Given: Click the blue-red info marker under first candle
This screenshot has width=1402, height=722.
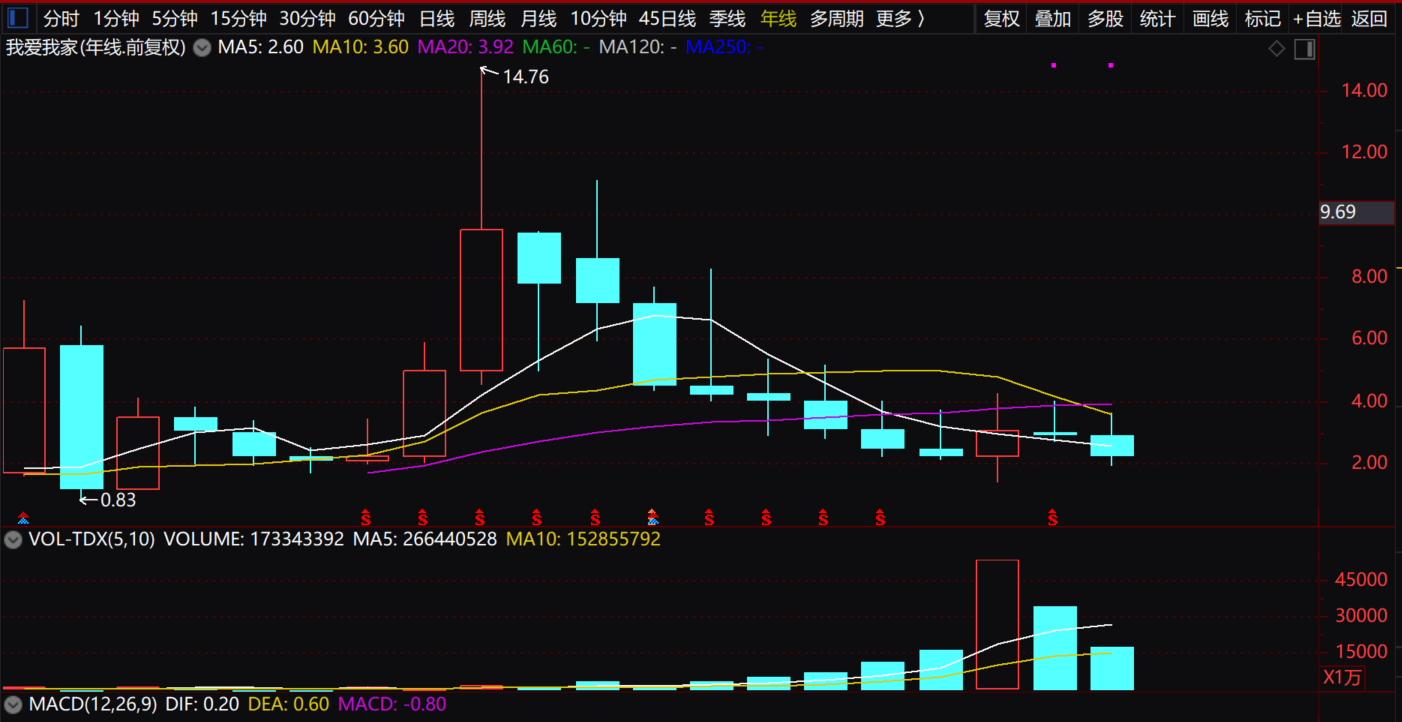Looking at the screenshot, I should (23, 518).
